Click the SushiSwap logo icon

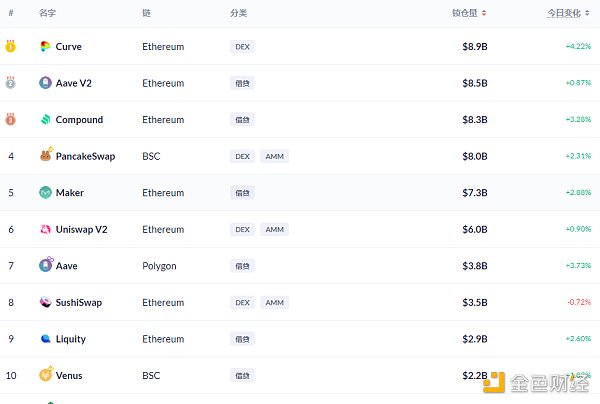pos(46,302)
